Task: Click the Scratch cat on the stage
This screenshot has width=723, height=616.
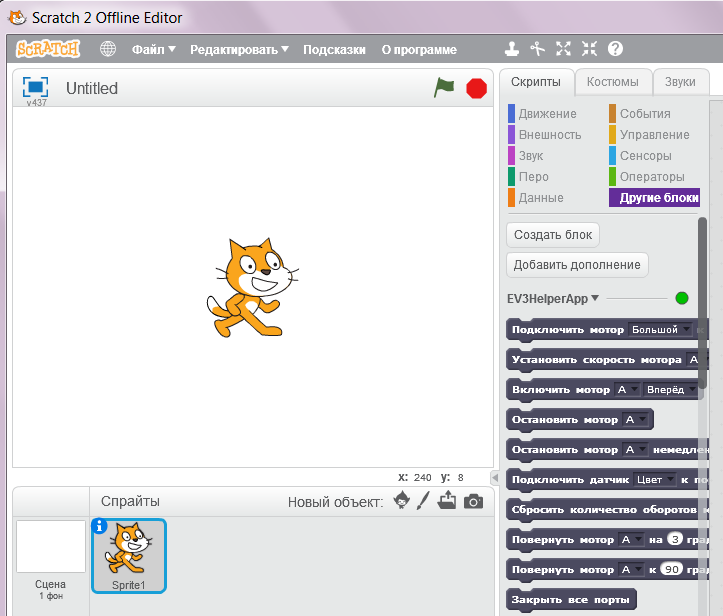Action: 252,287
